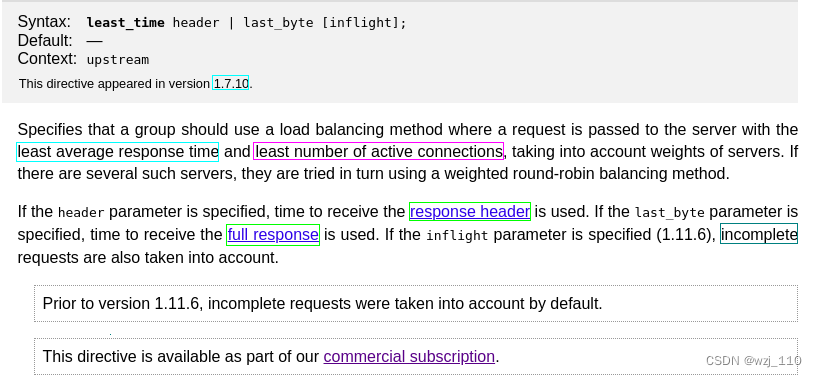This screenshot has height=377, width=817.
Task: Click the bold "least_time" directive name
Action: [x=126, y=22]
